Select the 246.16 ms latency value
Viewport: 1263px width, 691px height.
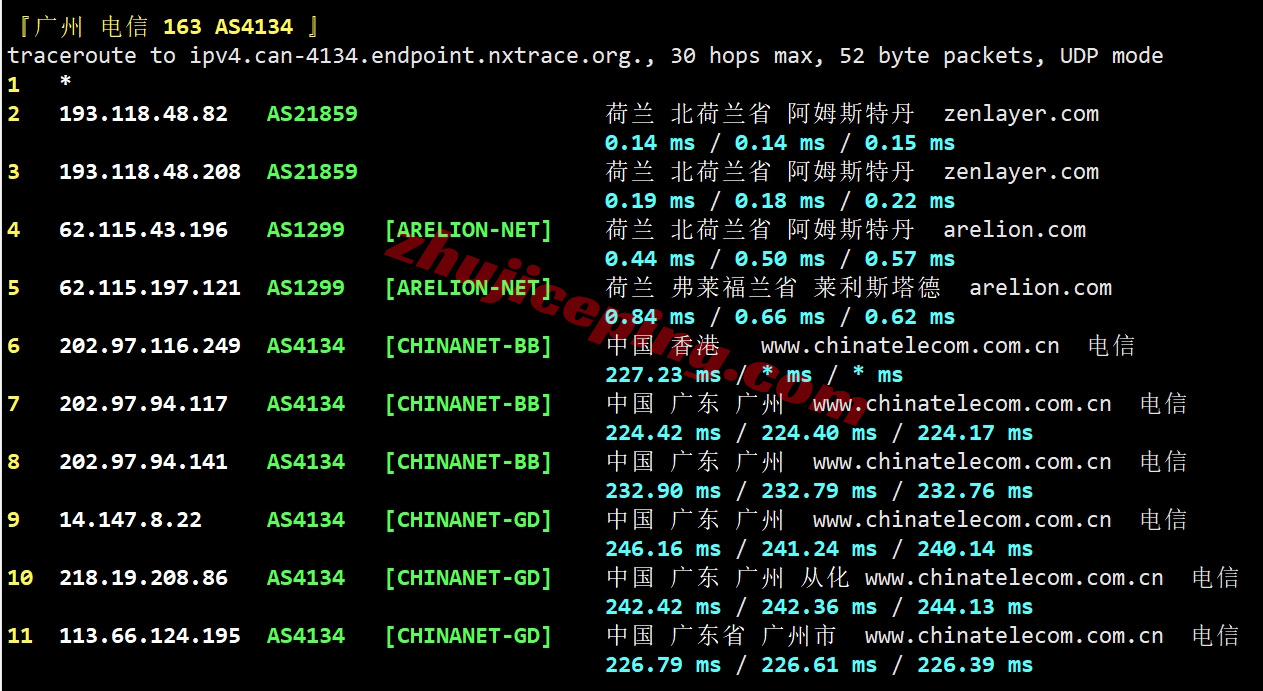[662, 549]
